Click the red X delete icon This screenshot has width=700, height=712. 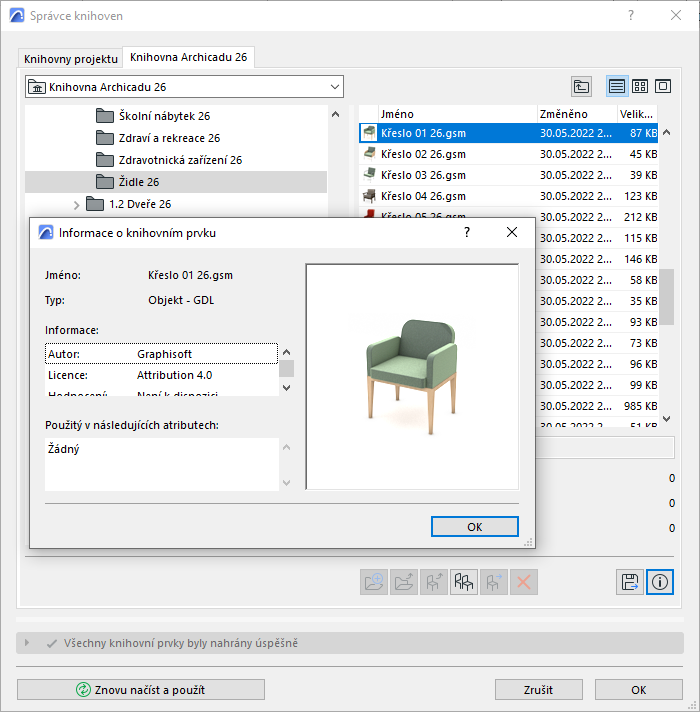tap(524, 582)
